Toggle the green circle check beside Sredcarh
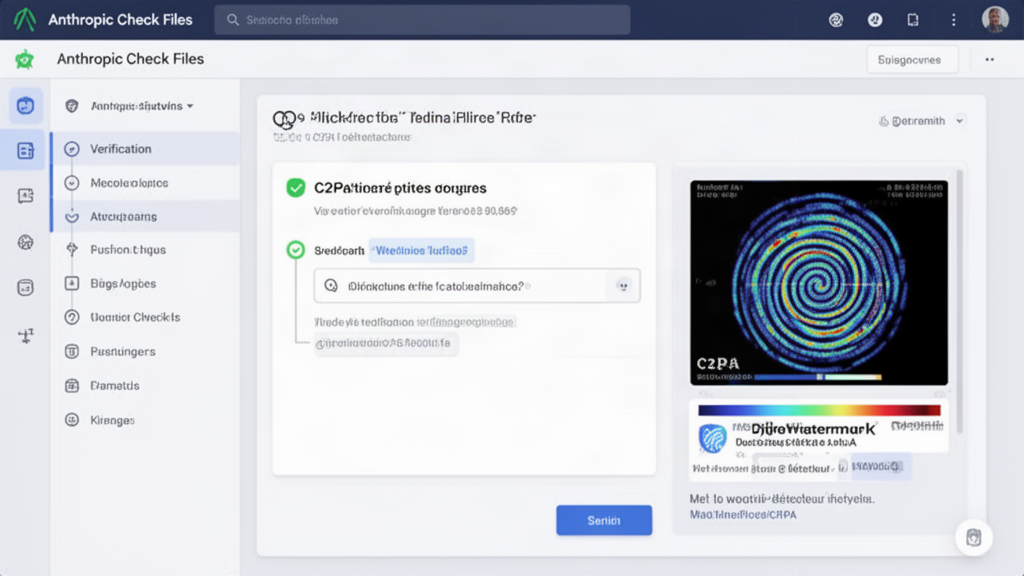1024x576 pixels. pos(296,249)
